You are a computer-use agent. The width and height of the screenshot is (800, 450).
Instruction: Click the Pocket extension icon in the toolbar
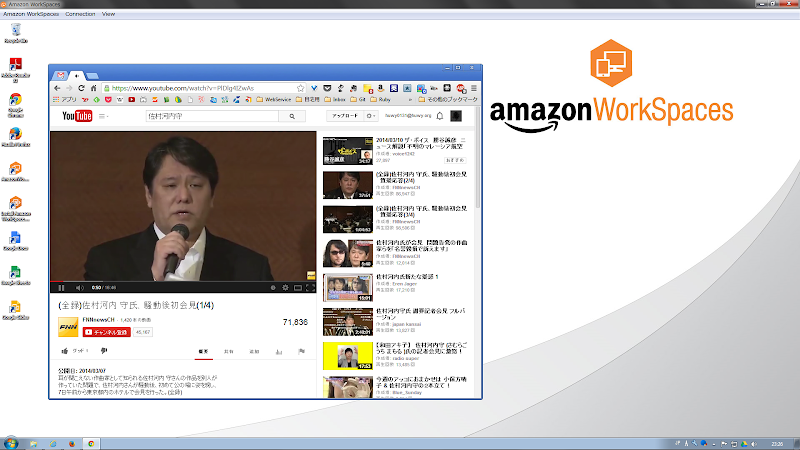click(x=327, y=88)
